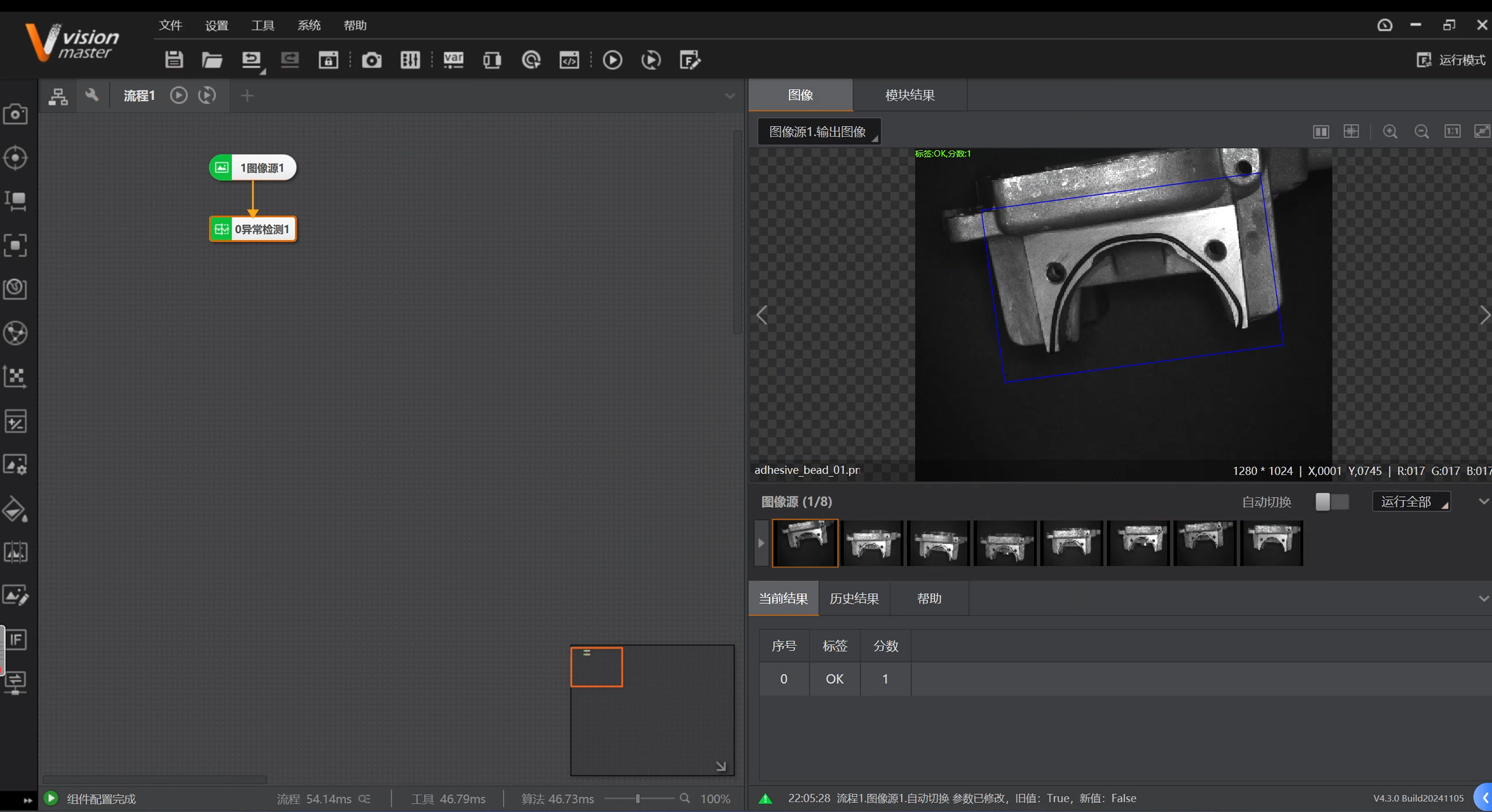Zoom in on the image view
This screenshot has width=1492, height=812.
[x=1390, y=132]
